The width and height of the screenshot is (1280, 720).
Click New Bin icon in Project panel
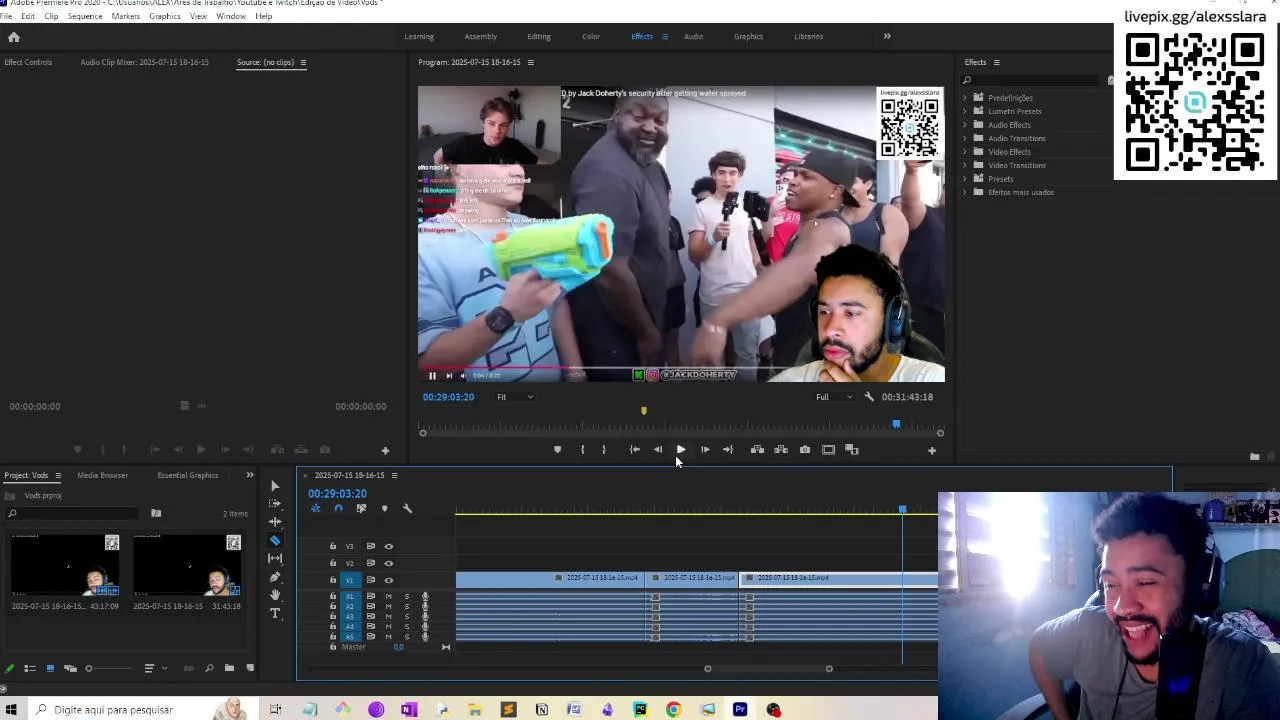(229, 668)
